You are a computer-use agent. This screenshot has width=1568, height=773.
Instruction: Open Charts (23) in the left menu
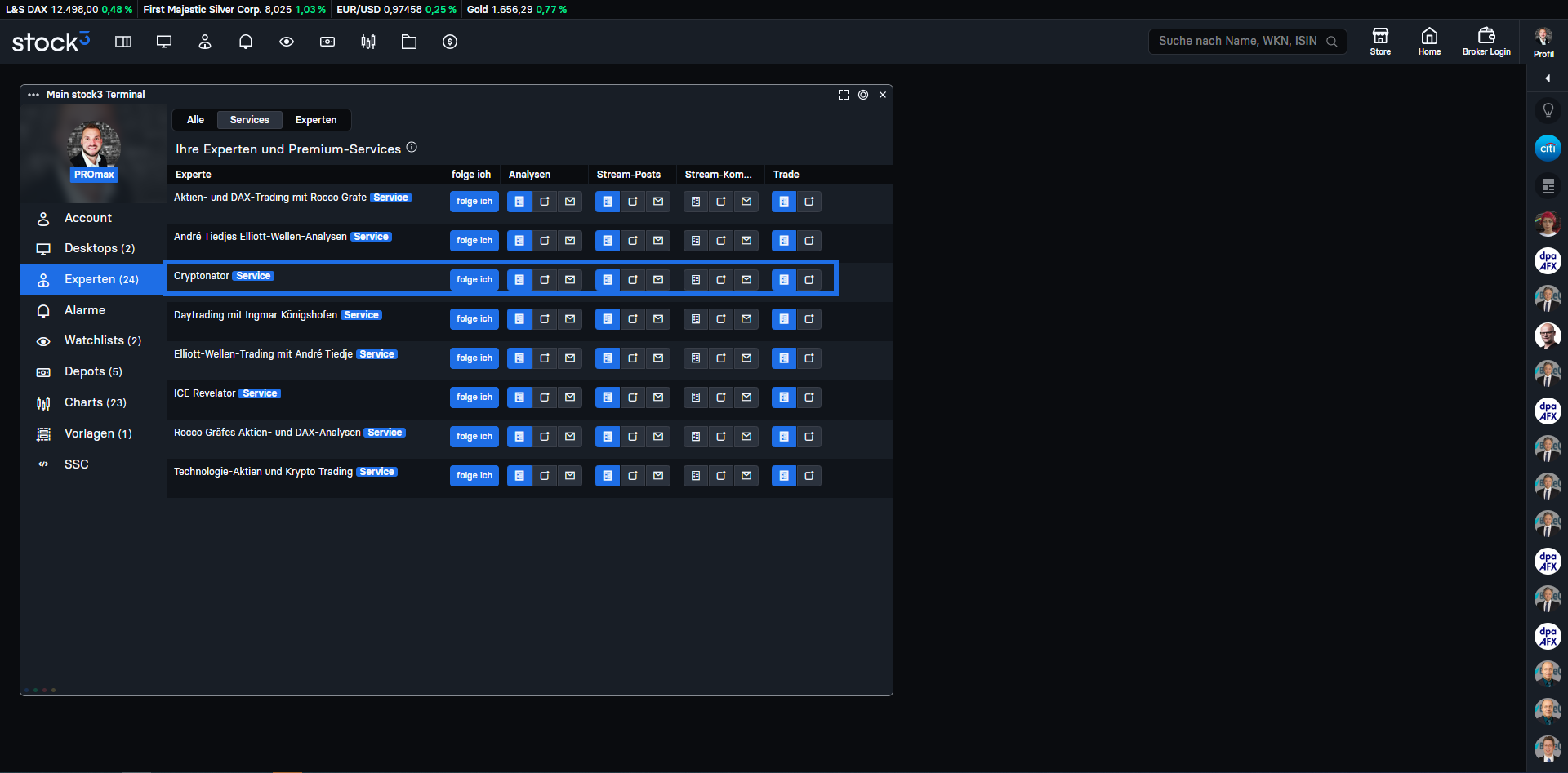(93, 402)
